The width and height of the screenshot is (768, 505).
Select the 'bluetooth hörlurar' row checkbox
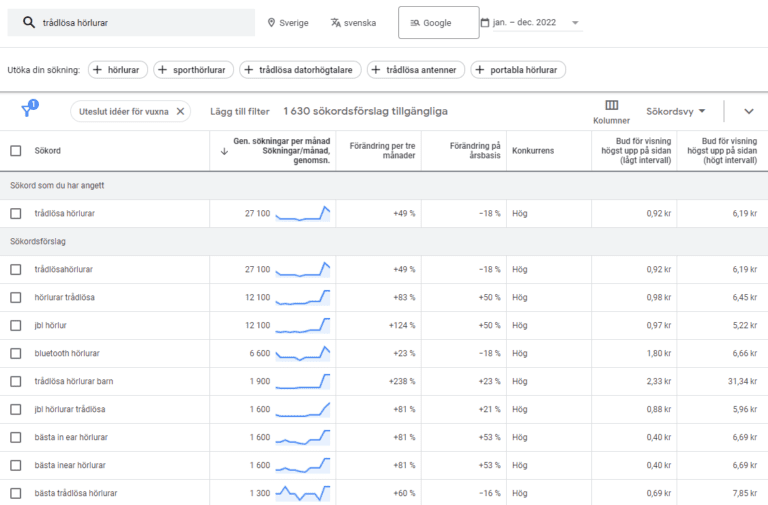click(x=15, y=353)
